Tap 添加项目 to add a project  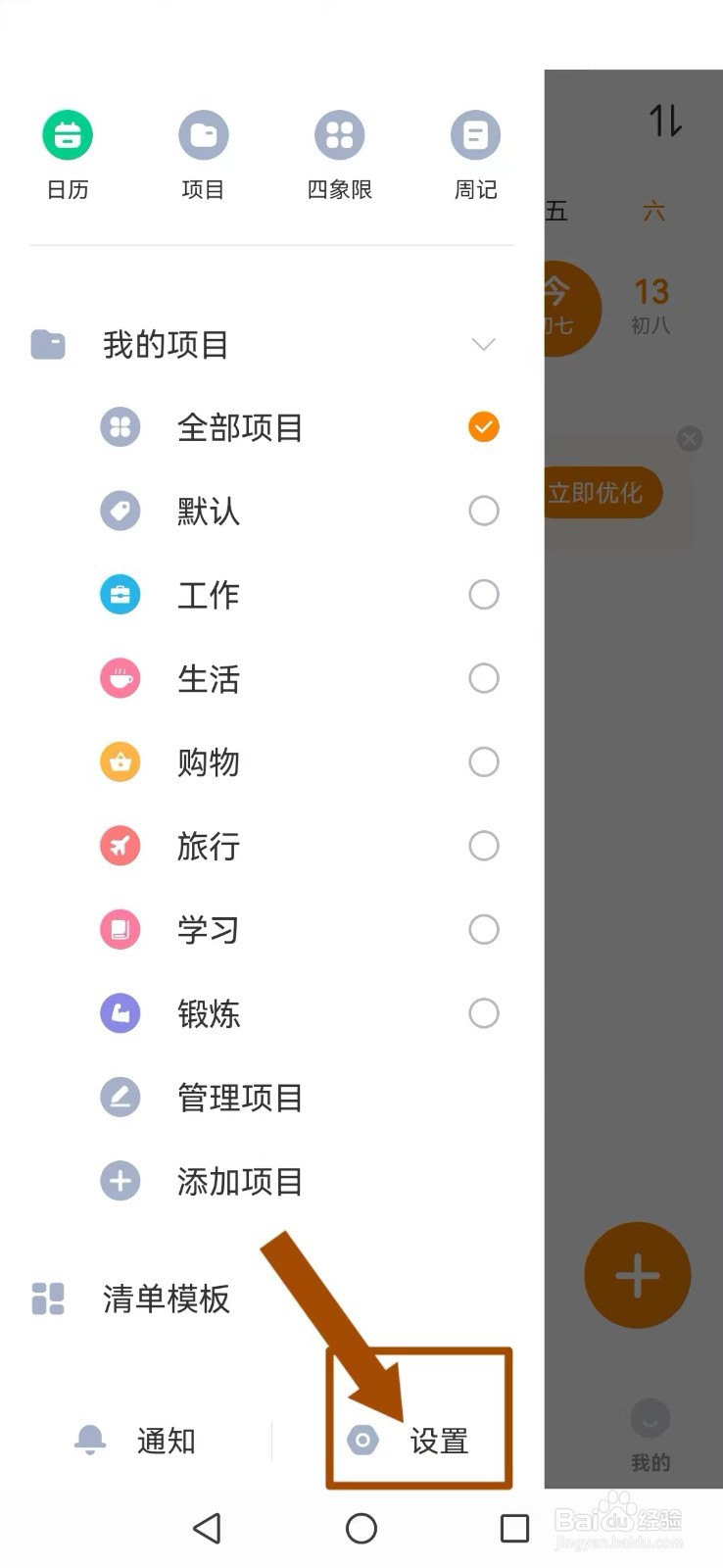point(239,1182)
